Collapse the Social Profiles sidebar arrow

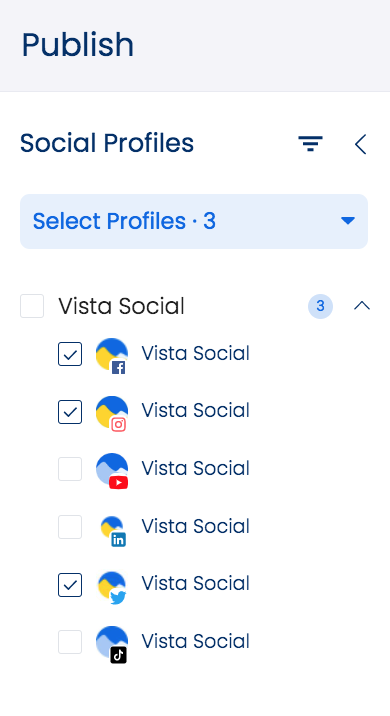click(x=361, y=144)
